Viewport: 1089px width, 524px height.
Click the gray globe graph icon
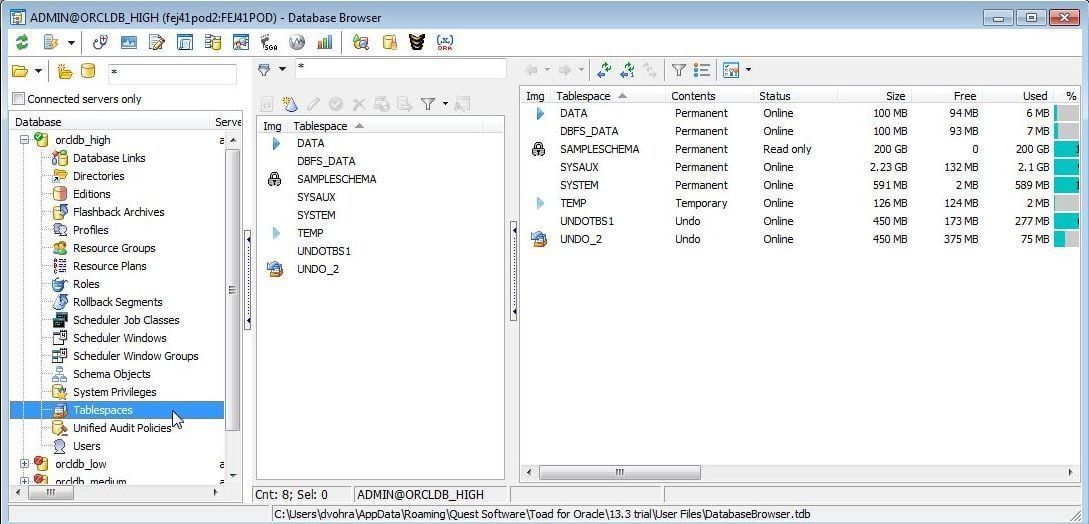pos(297,43)
